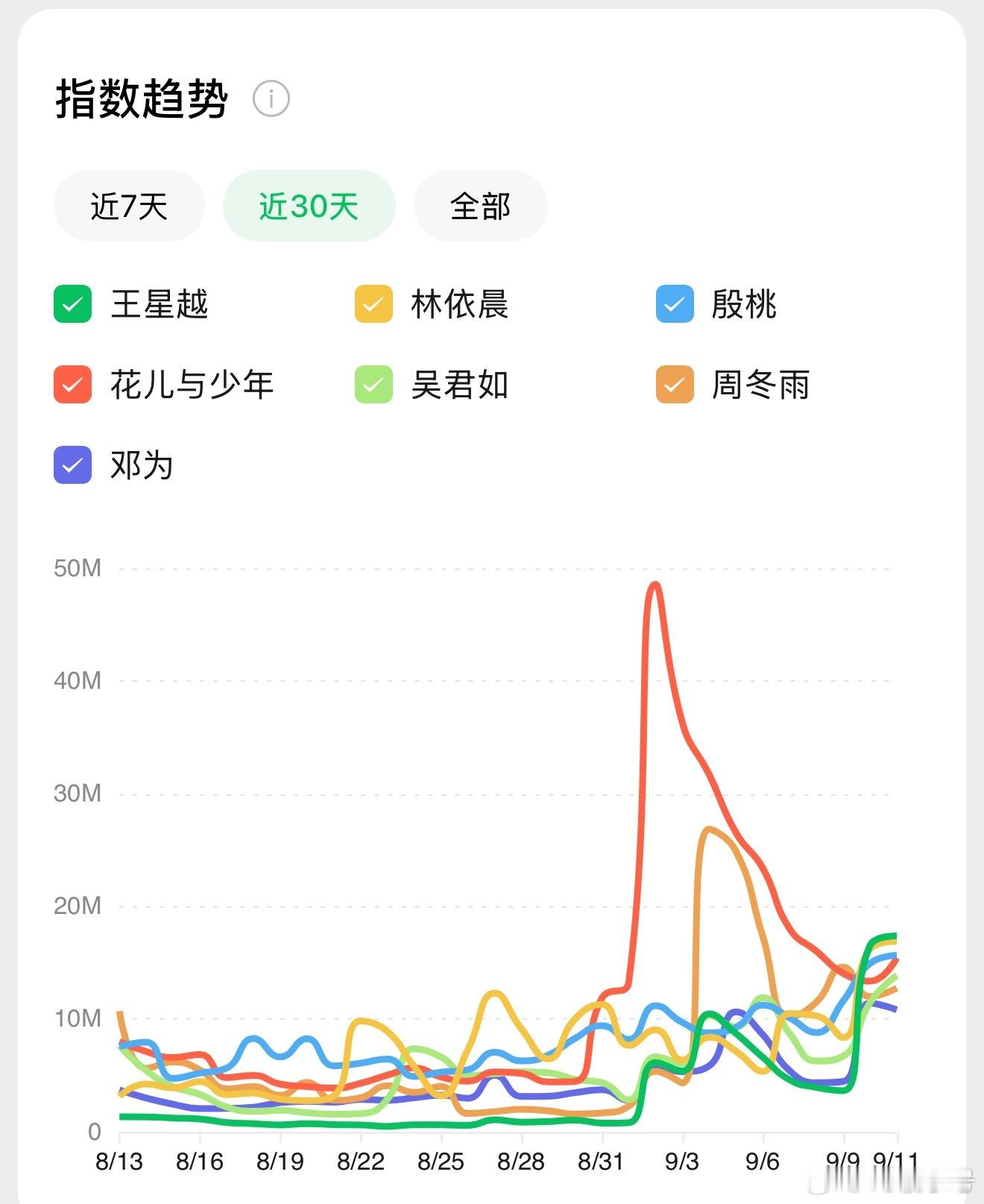Click the 指数趋势 chart title
The width and height of the screenshot is (984, 1204).
tap(142, 98)
